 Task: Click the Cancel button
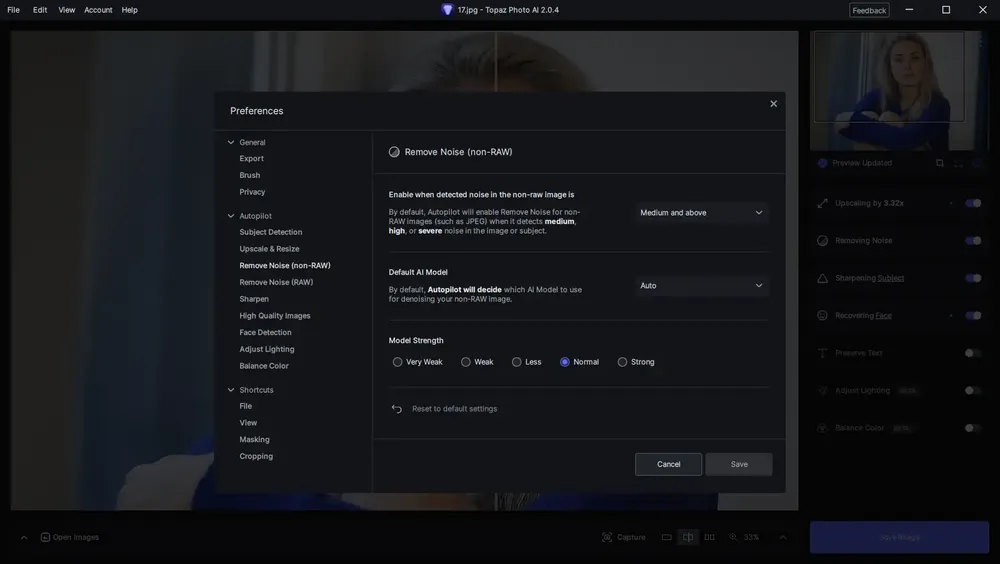tap(668, 464)
